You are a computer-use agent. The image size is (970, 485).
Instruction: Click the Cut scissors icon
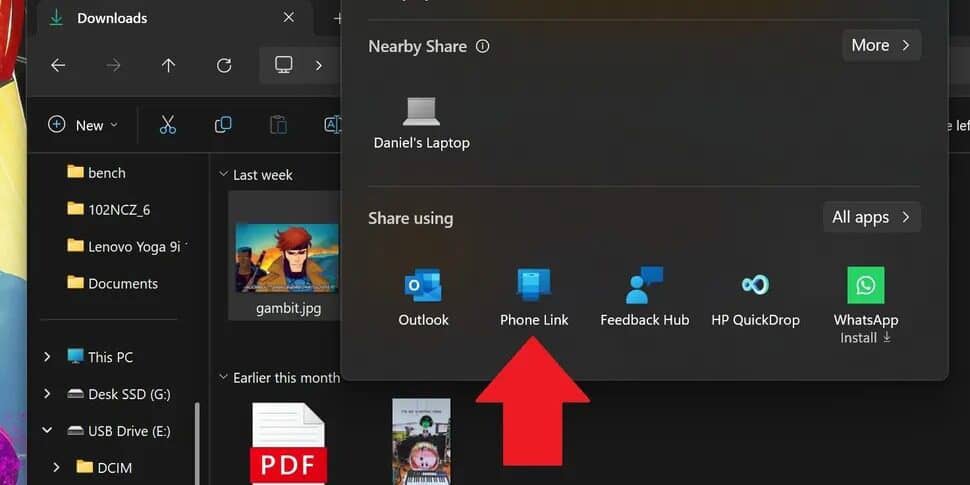(x=167, y=125)
